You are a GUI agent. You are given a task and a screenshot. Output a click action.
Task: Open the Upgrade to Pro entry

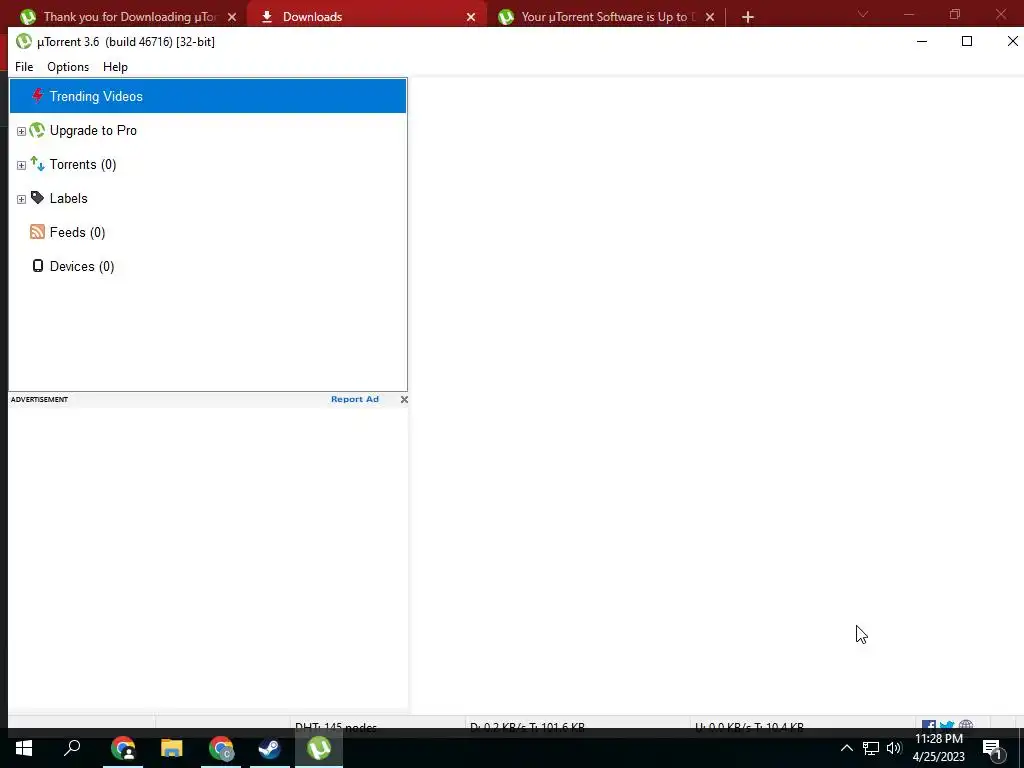click(x=93, y=131)
